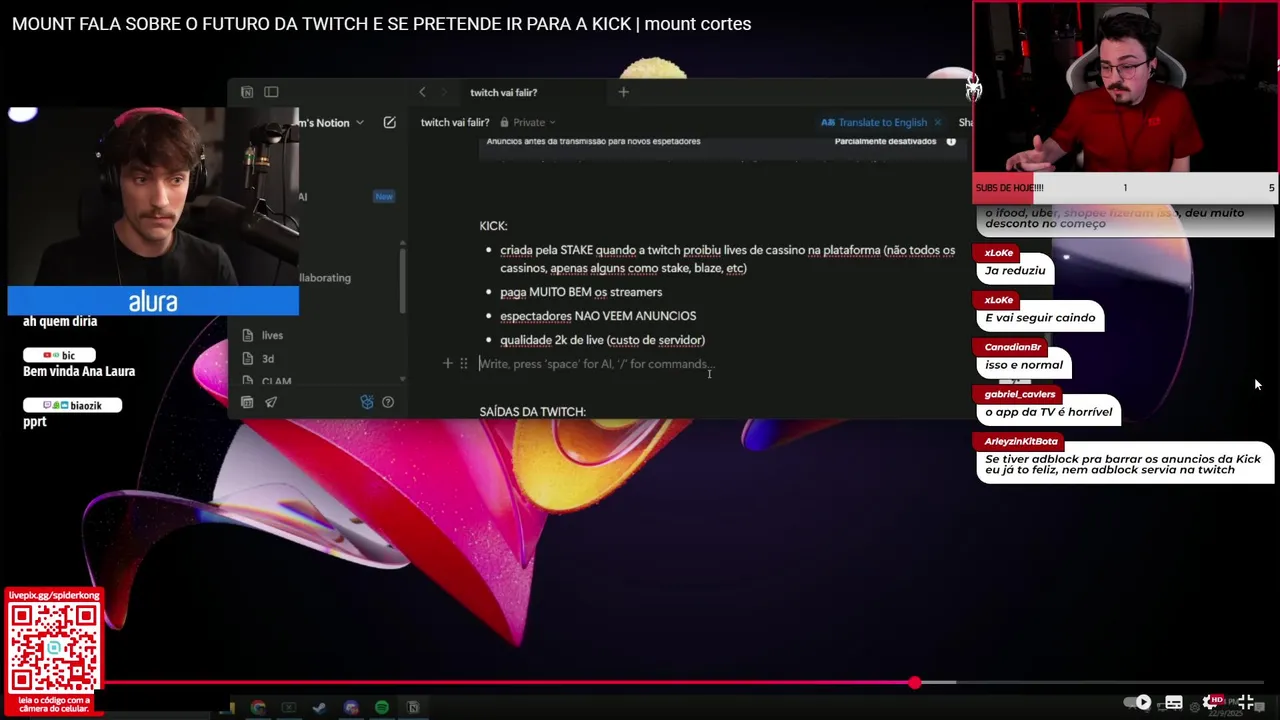Image resolution: width=1280 pixels, height=720 pixels.
Task: Click the 'alura' sponsor banner
Action: [153, 301]
